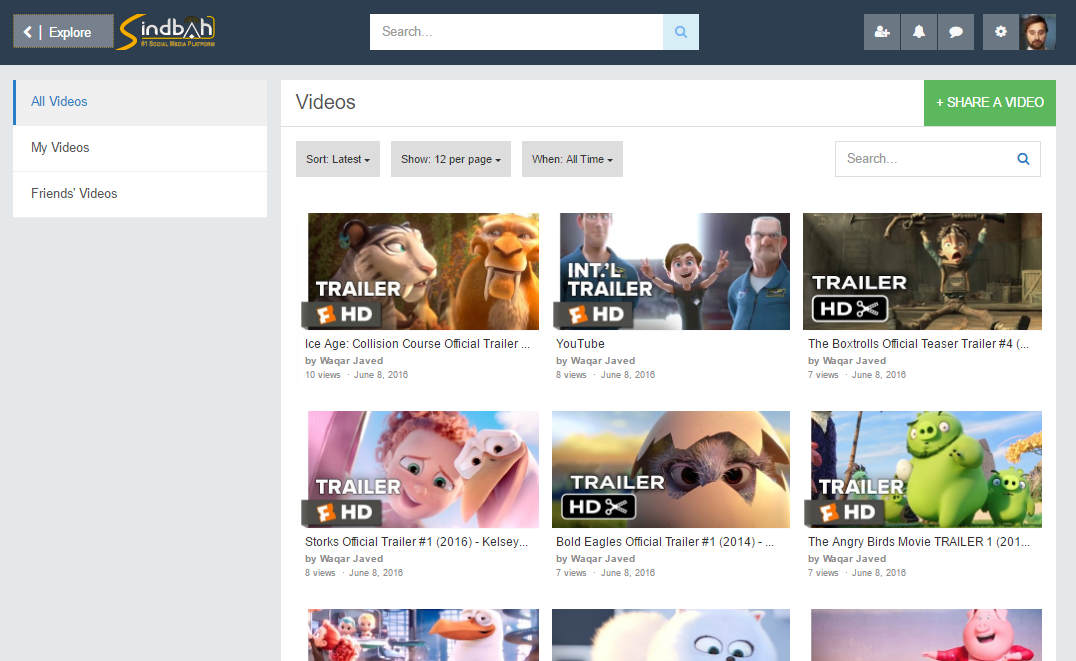Open the settings gear icon
Image resolution: width=1076 pixels, height=661 pixels.
(x=1001, y=32)
